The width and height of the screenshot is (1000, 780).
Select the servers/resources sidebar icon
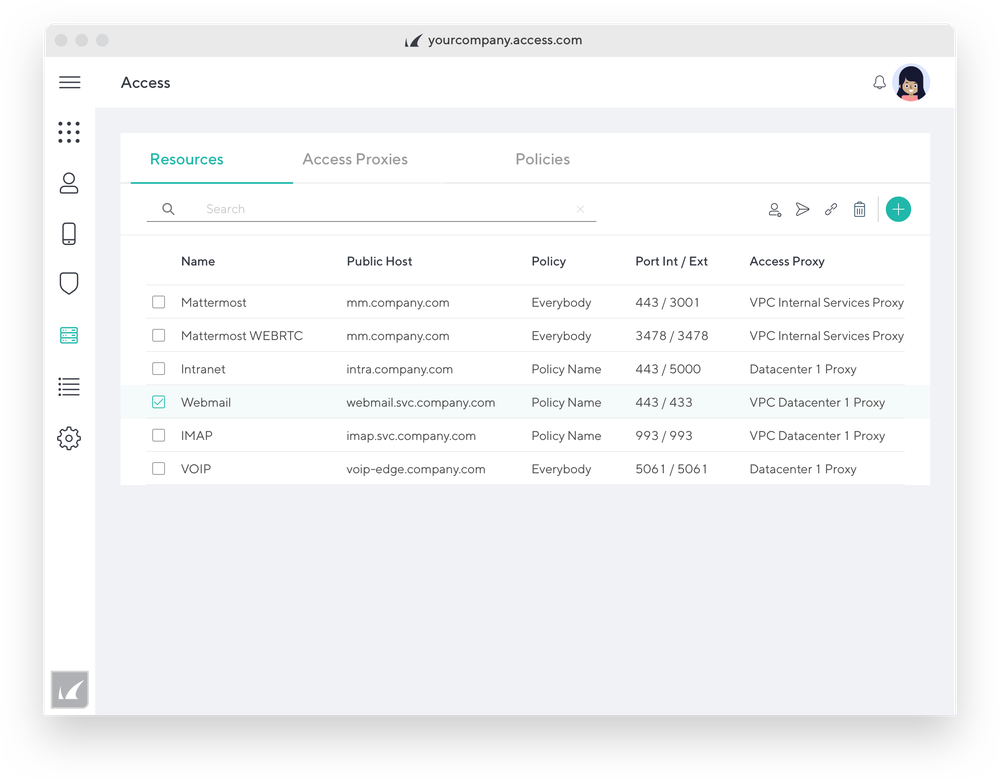tap(69, 335)
